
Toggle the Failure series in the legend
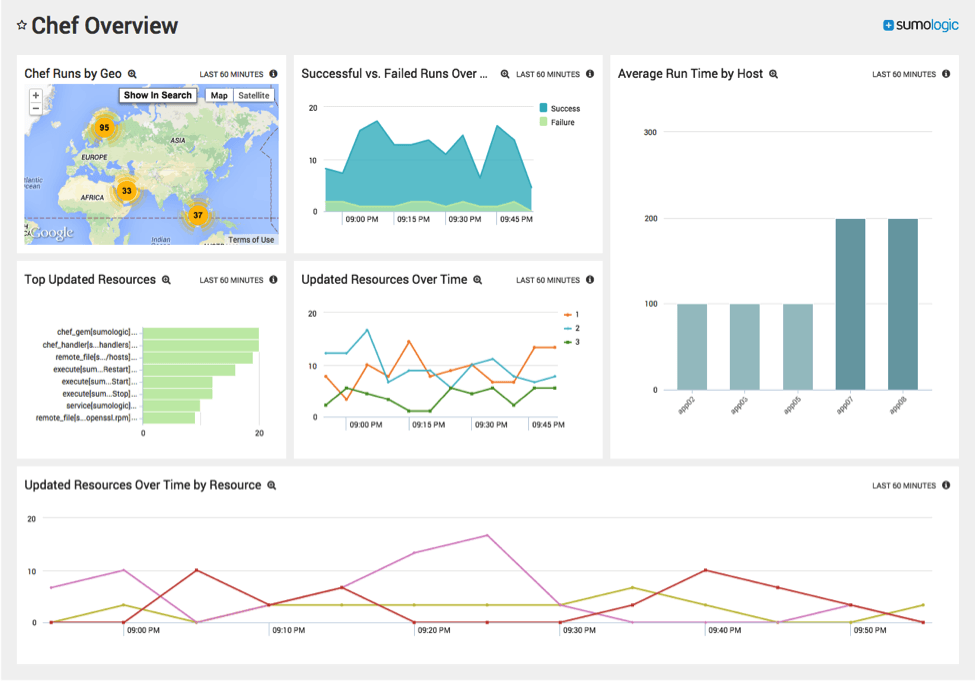pos(562,122)
